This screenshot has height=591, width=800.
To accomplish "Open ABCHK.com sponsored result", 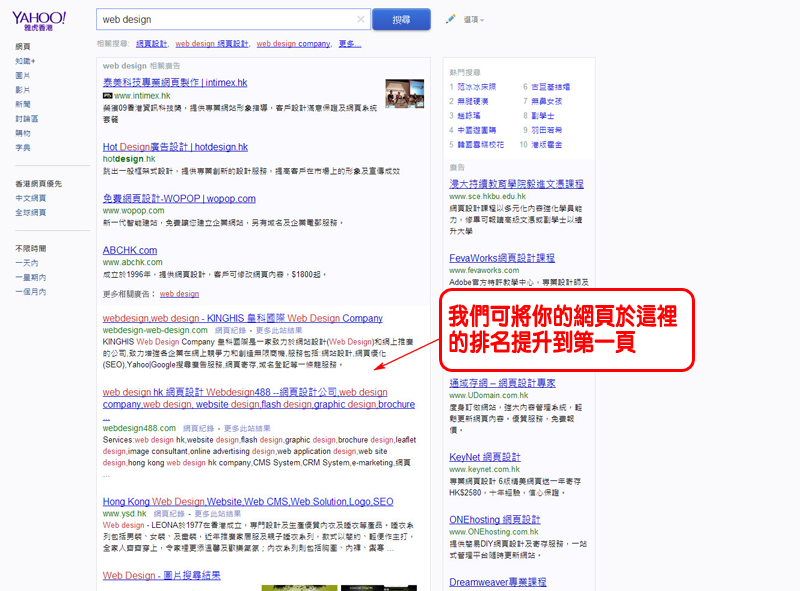I will coord(130,250).
